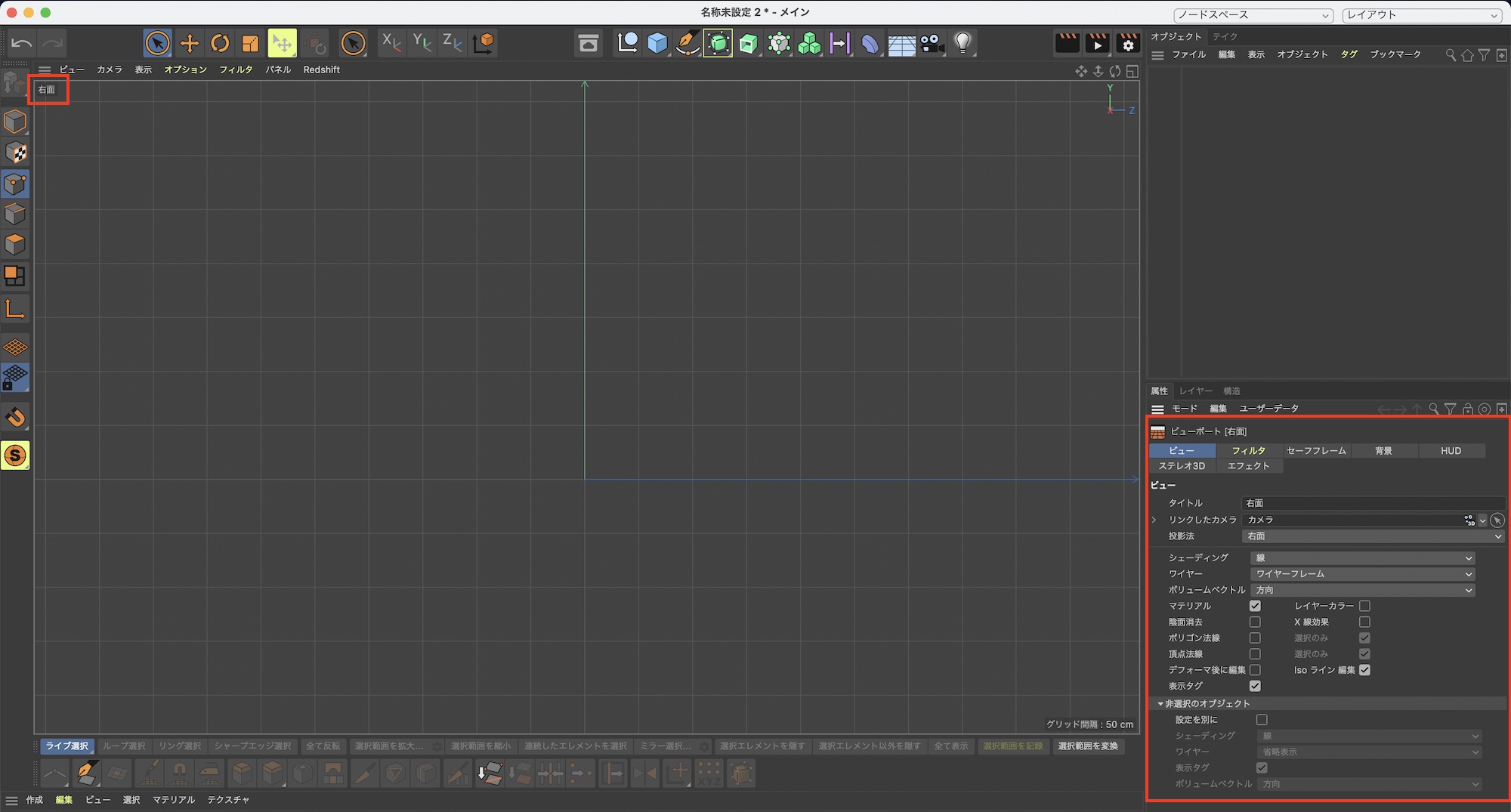Click the Light bulb icon
1511x812 pixels.
tap(963, 43)
